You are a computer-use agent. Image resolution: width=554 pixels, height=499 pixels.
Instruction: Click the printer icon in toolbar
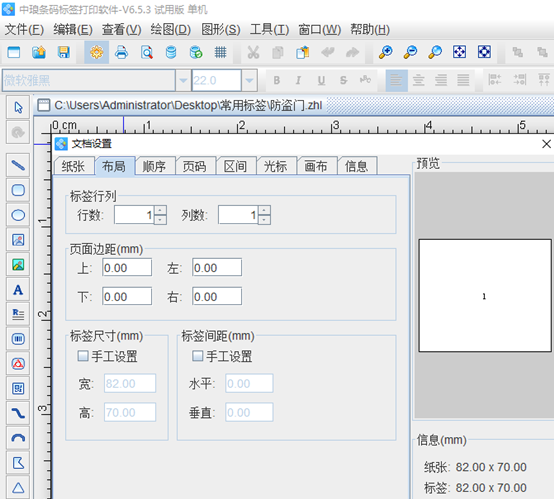pos(122,52)
